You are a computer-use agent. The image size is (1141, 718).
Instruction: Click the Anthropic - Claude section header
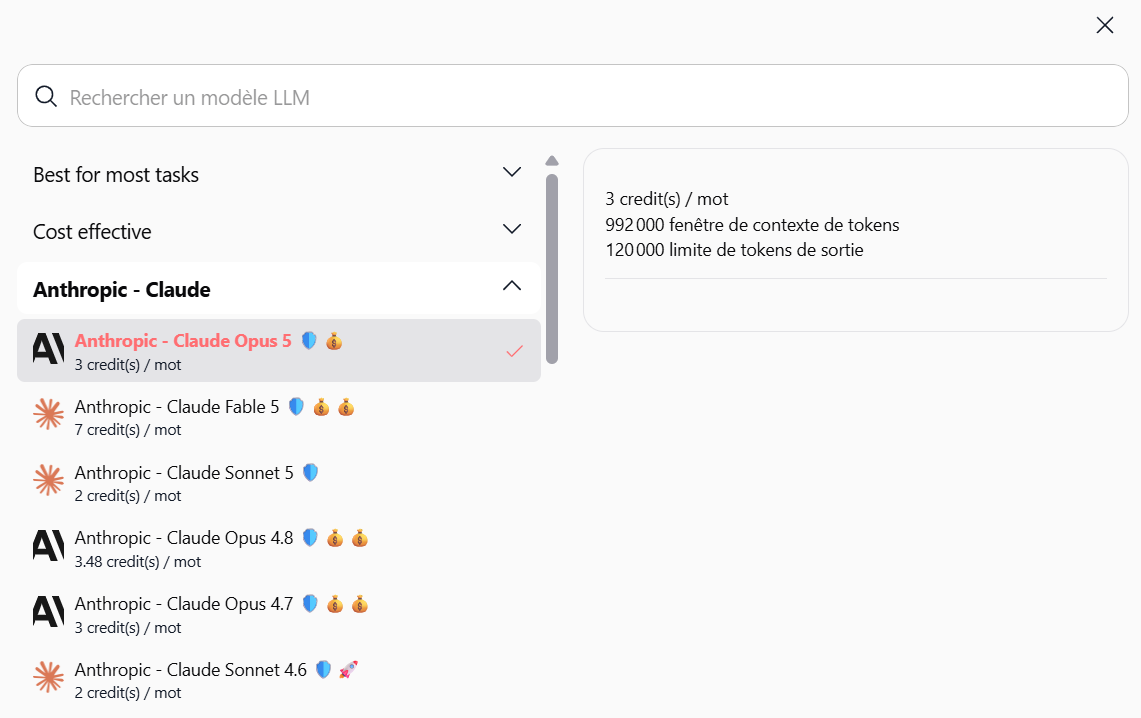point(279,289)
